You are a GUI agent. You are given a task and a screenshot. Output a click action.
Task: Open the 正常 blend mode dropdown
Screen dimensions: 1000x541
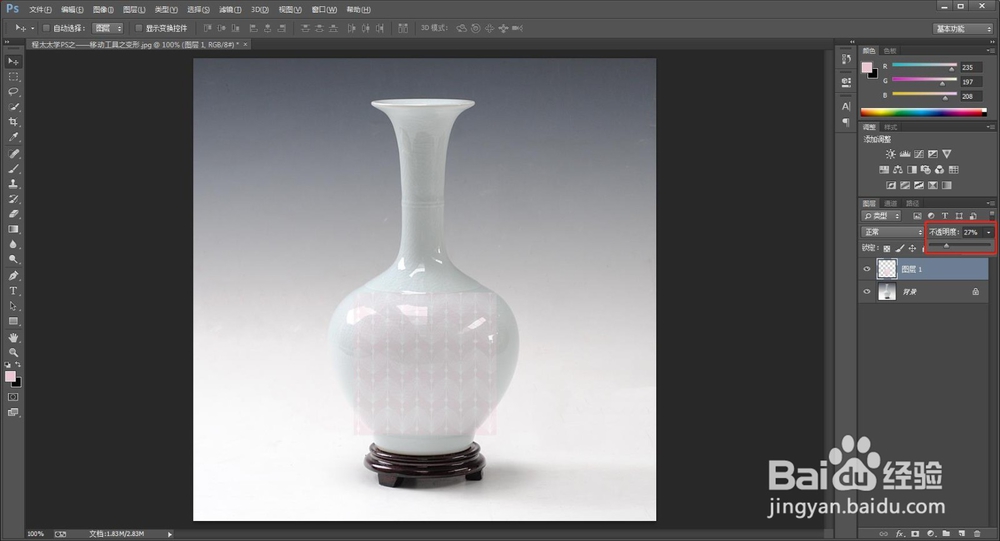pyautogui.click(x=892, y=232)
